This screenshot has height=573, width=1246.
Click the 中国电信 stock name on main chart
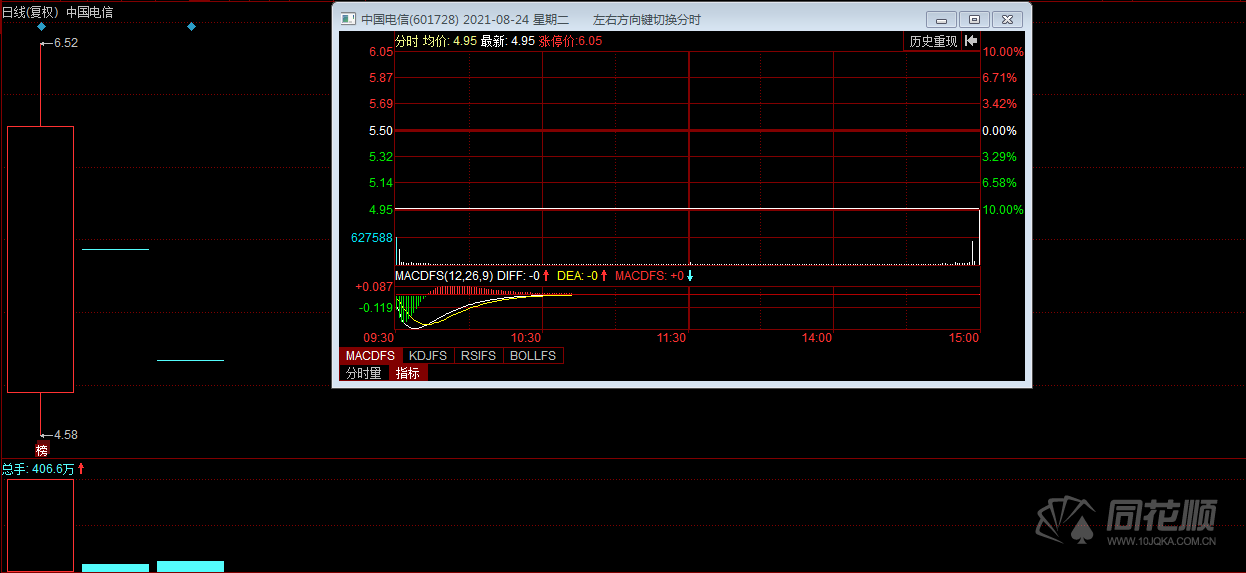click(x=90, y=12)
